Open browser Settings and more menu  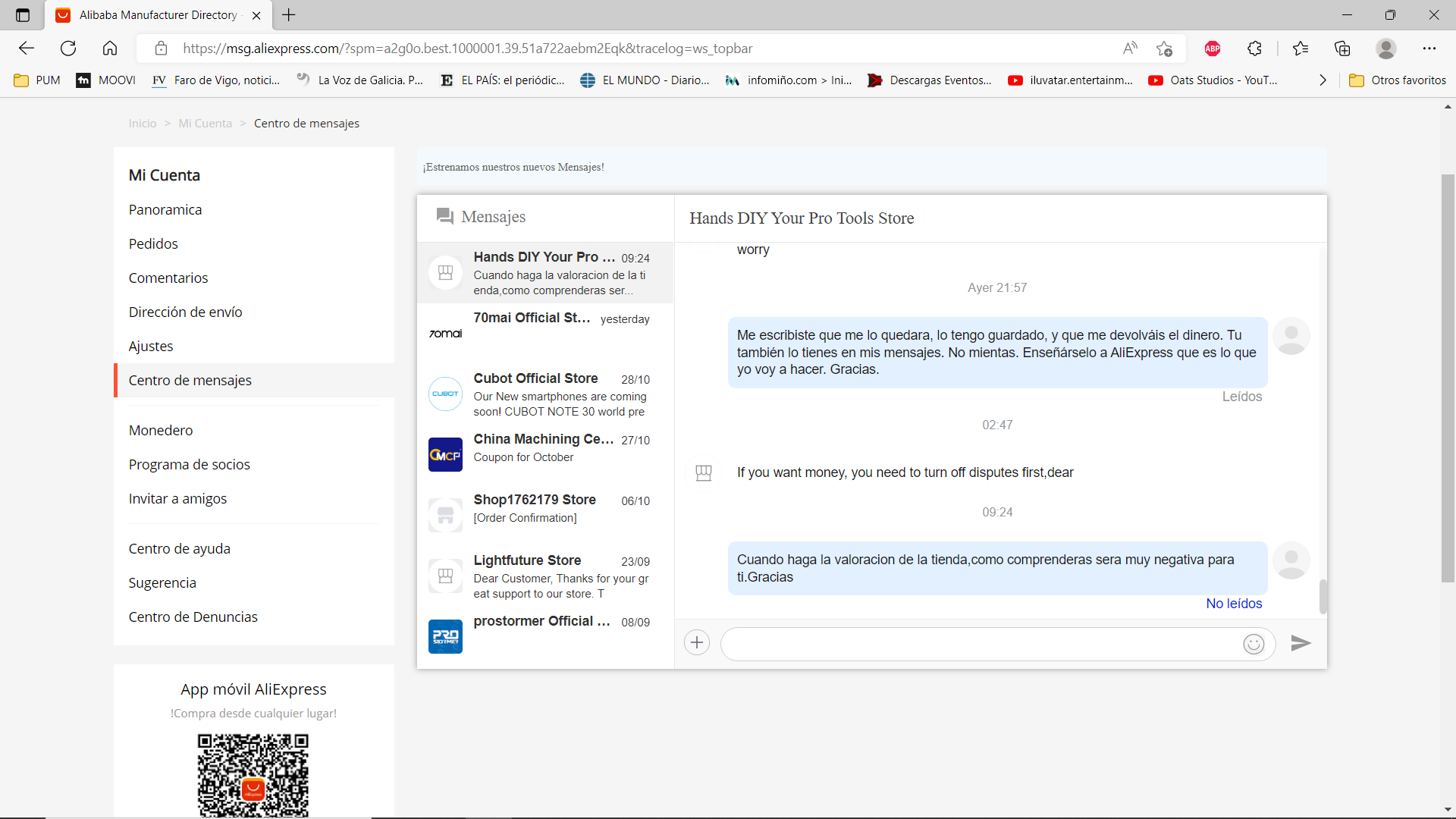click(x=1429, y=49)
